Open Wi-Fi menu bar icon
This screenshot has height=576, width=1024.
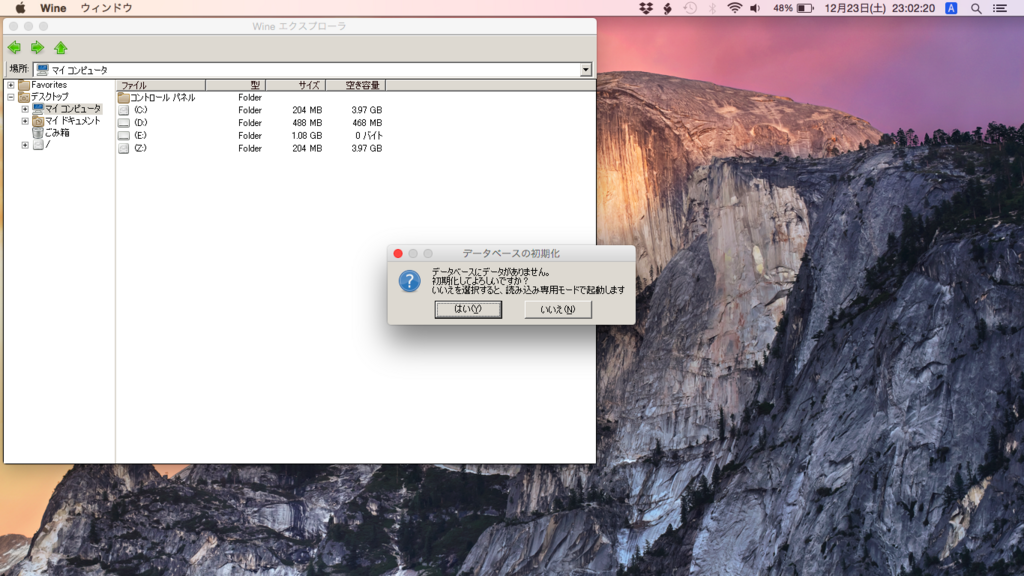734,8
